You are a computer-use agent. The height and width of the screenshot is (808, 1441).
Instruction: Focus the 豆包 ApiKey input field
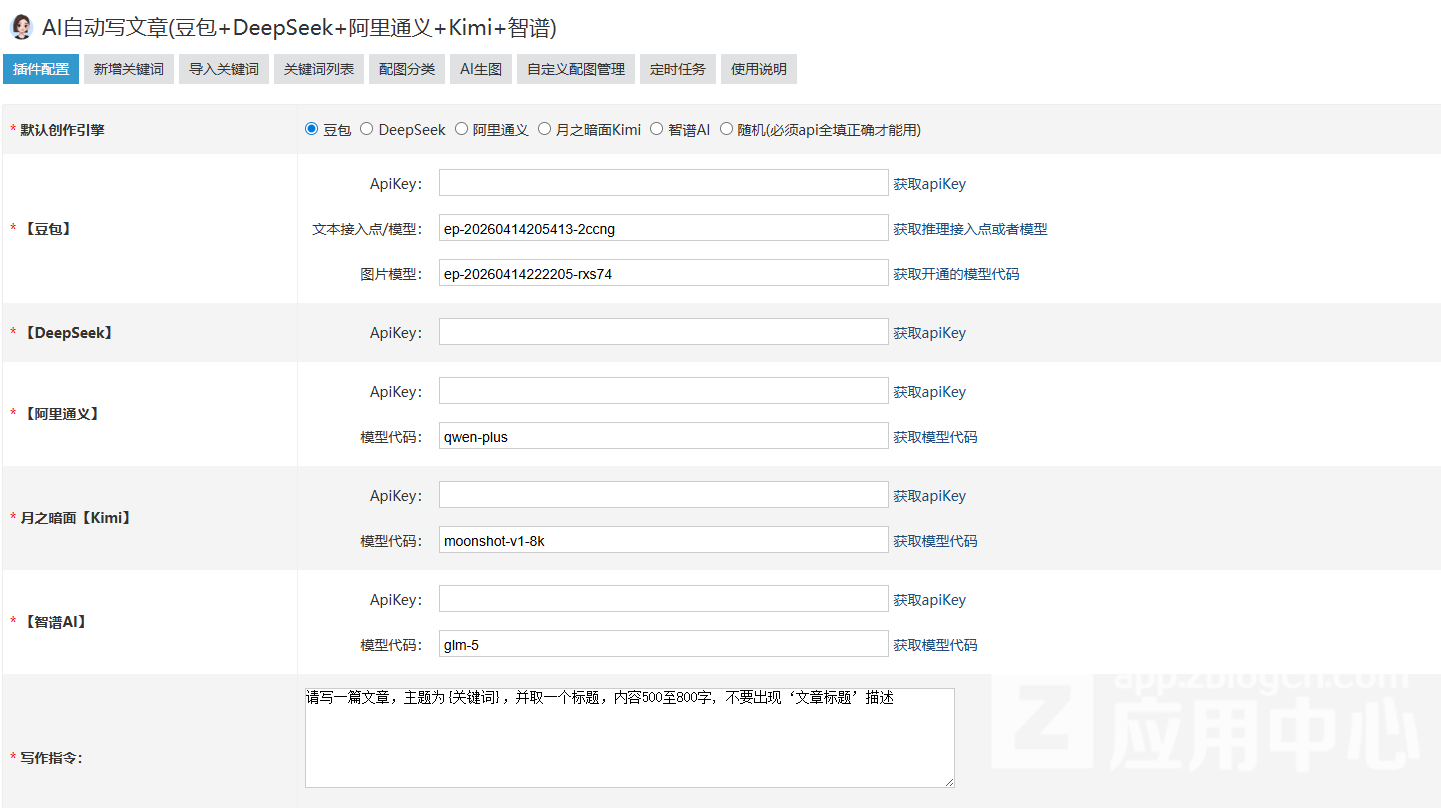(664, 183)
